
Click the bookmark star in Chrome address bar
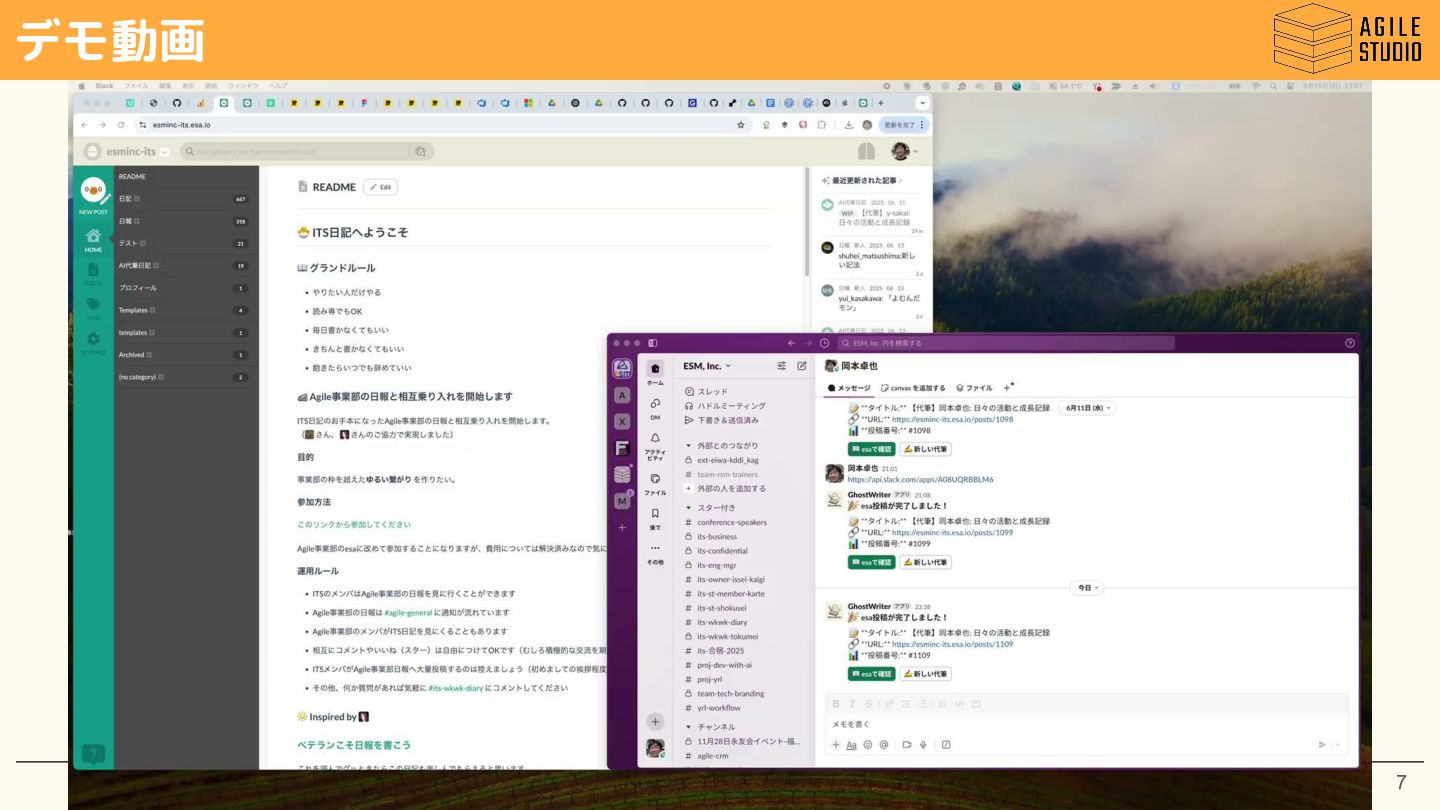point(741,125)
